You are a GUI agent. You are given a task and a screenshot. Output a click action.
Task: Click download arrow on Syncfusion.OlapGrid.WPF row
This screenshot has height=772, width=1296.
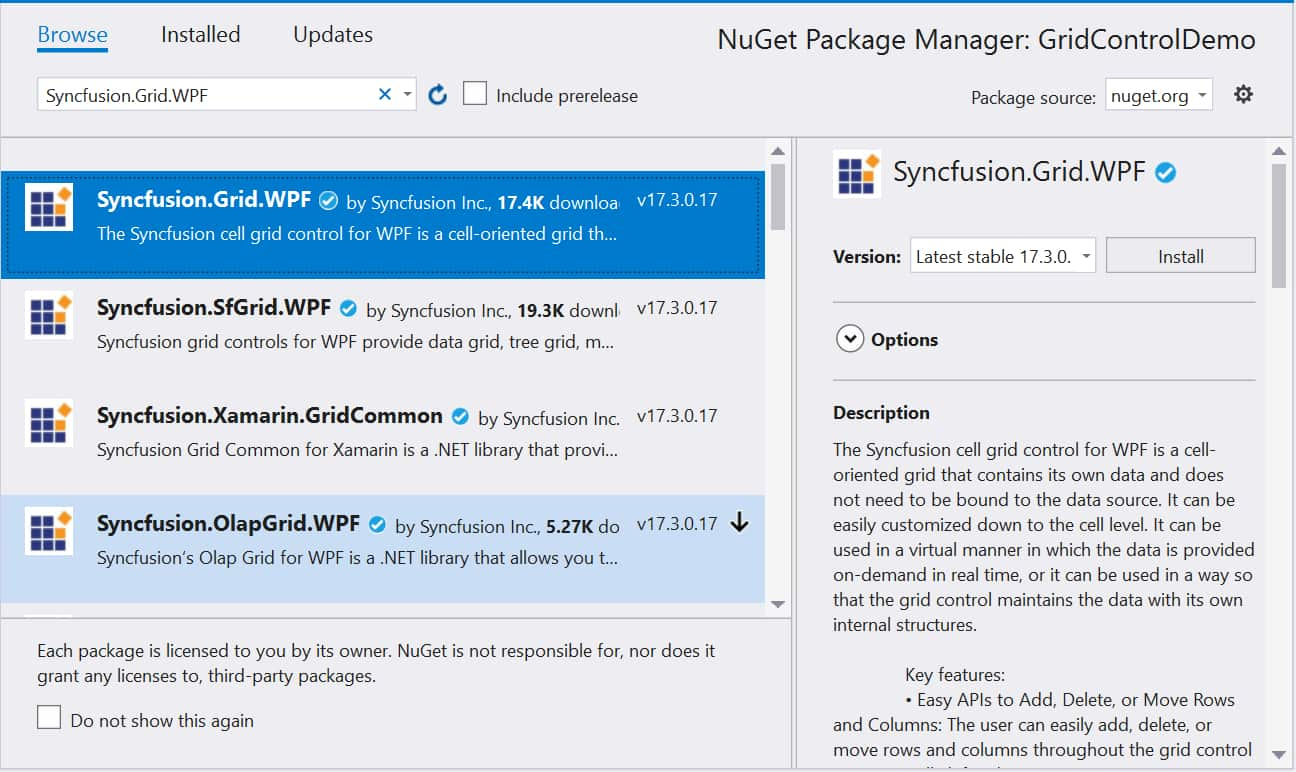tap(739, 523)
